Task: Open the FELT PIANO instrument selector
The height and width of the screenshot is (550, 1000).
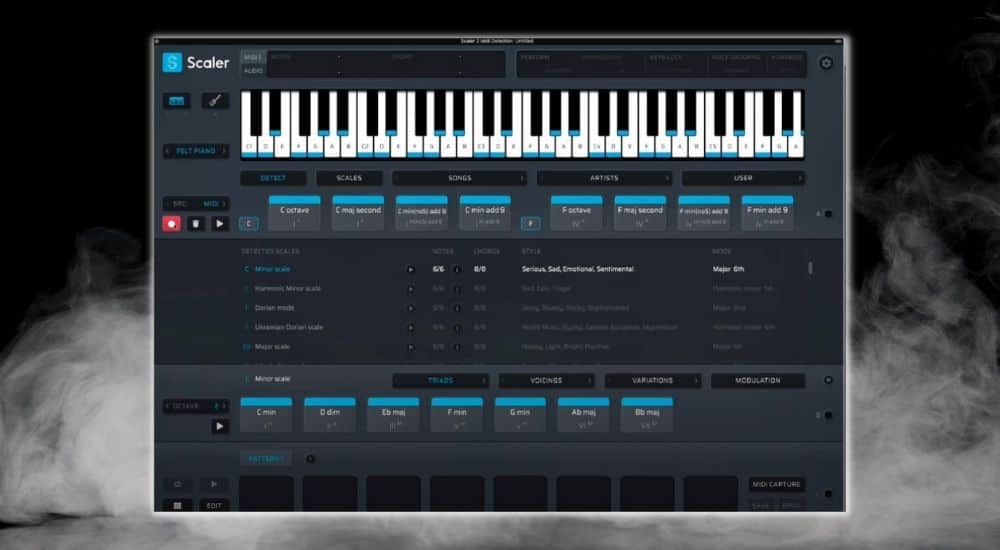Action: (196, 151)
